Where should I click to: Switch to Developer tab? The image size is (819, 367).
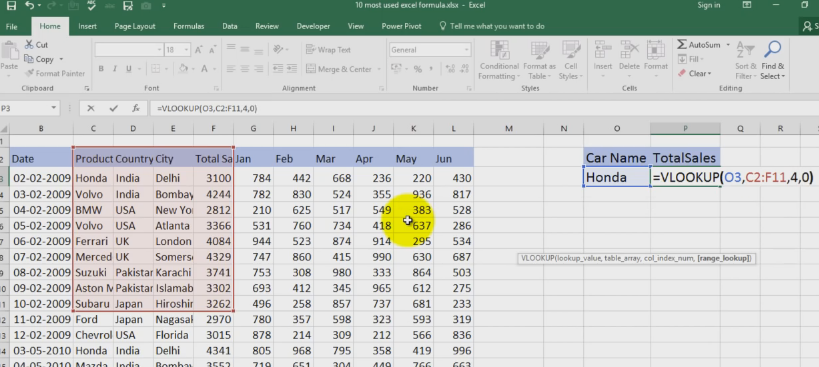[313, 26]
